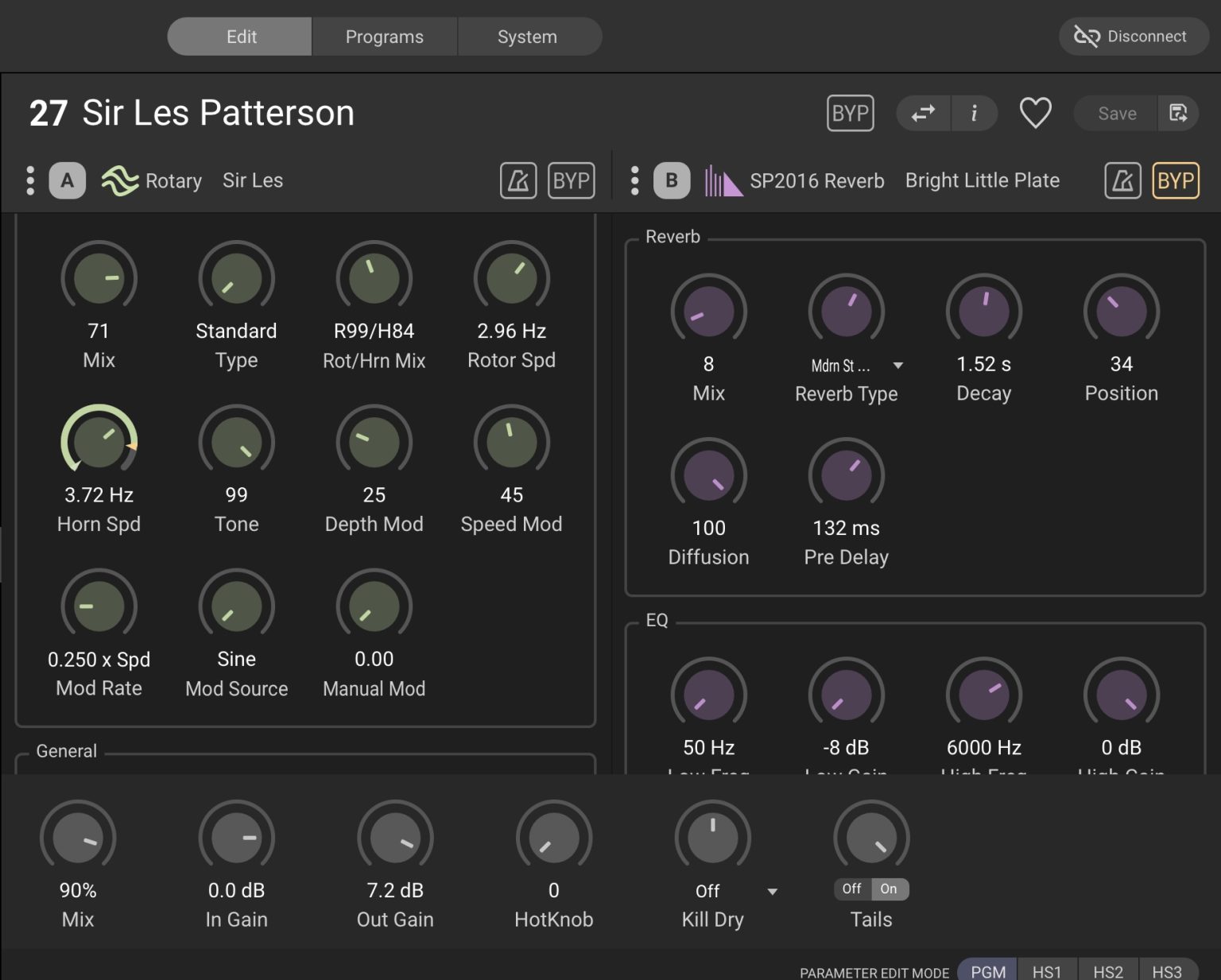Toggle the SP2016 Reverb metronome icon
This screenshot has height=980, width=1221.
click(1122, 180)
